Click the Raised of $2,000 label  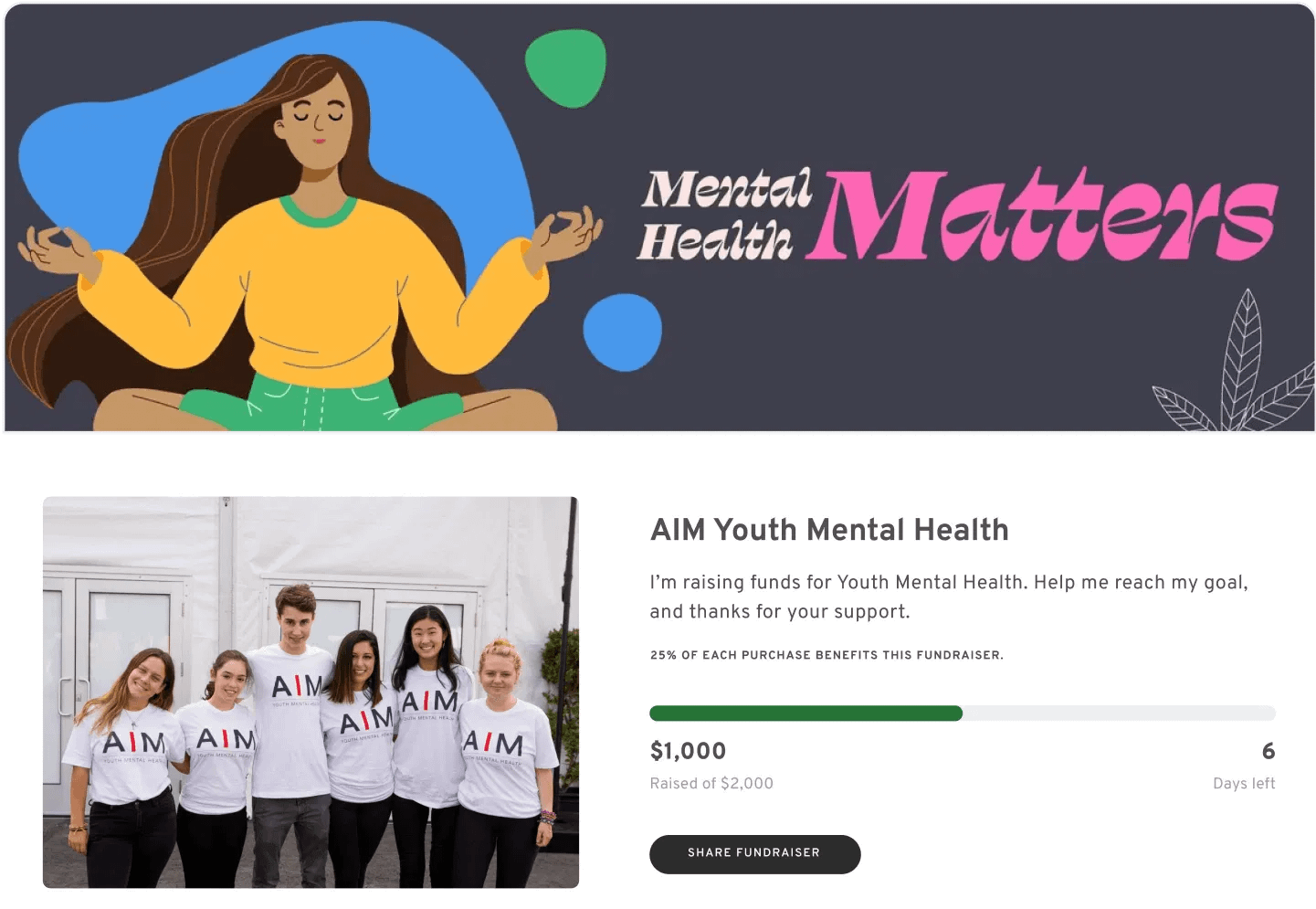[711, 784]
